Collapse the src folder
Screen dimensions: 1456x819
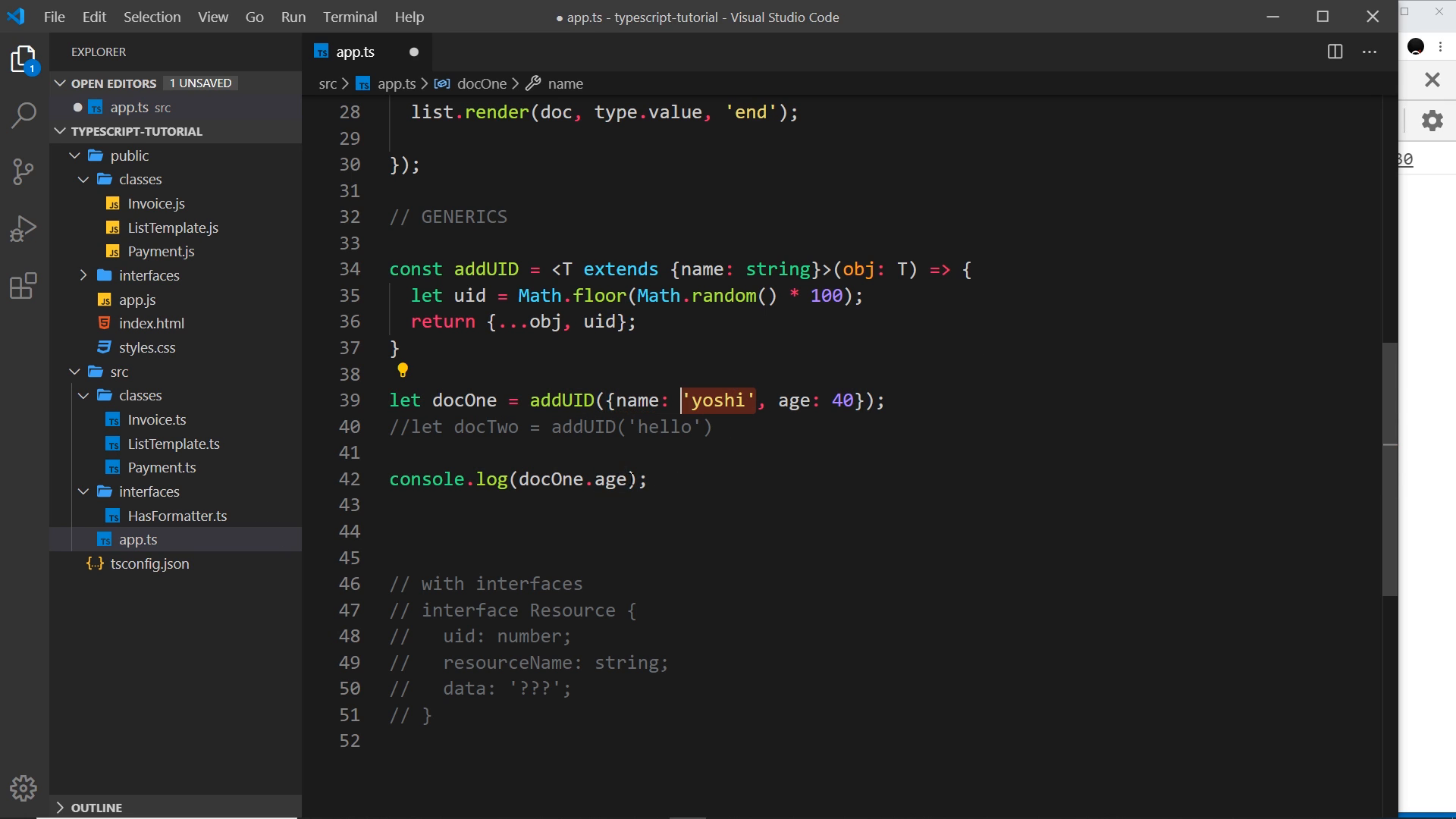coord(74,372)
